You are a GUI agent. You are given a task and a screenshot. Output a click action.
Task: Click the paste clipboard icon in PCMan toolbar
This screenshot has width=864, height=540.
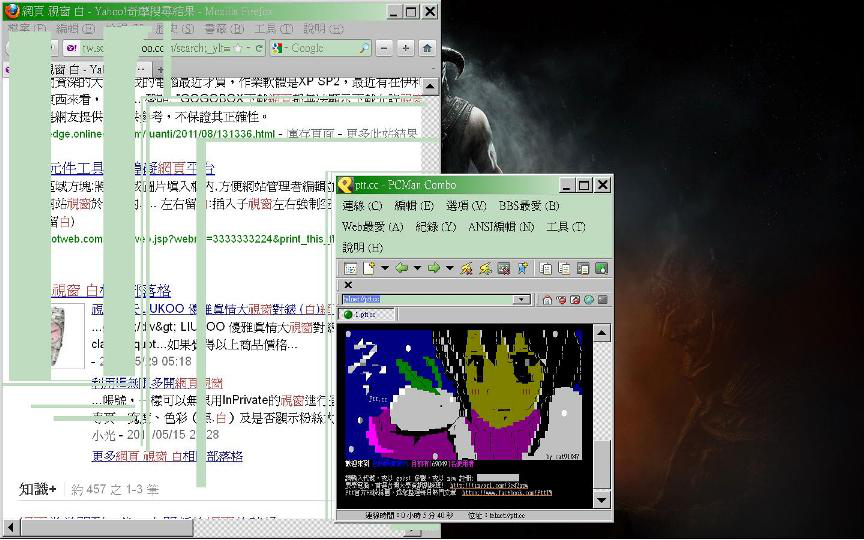583,268
